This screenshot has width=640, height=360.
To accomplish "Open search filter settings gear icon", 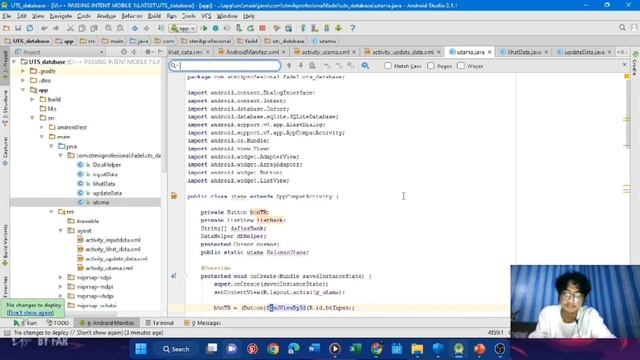I will (365, 66).
